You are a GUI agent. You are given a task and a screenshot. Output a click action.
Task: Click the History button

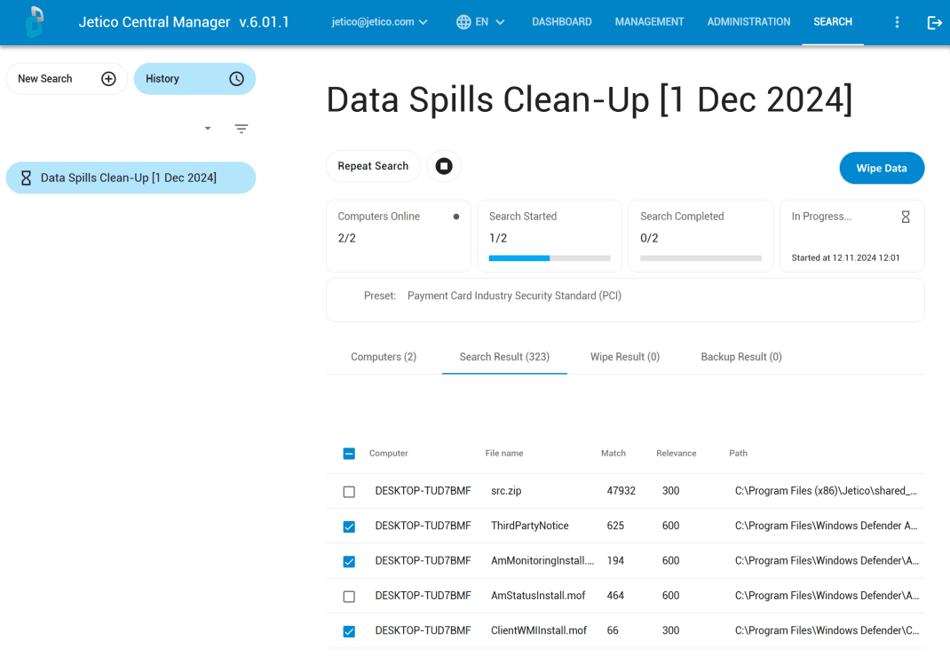[x=194, y=79]
